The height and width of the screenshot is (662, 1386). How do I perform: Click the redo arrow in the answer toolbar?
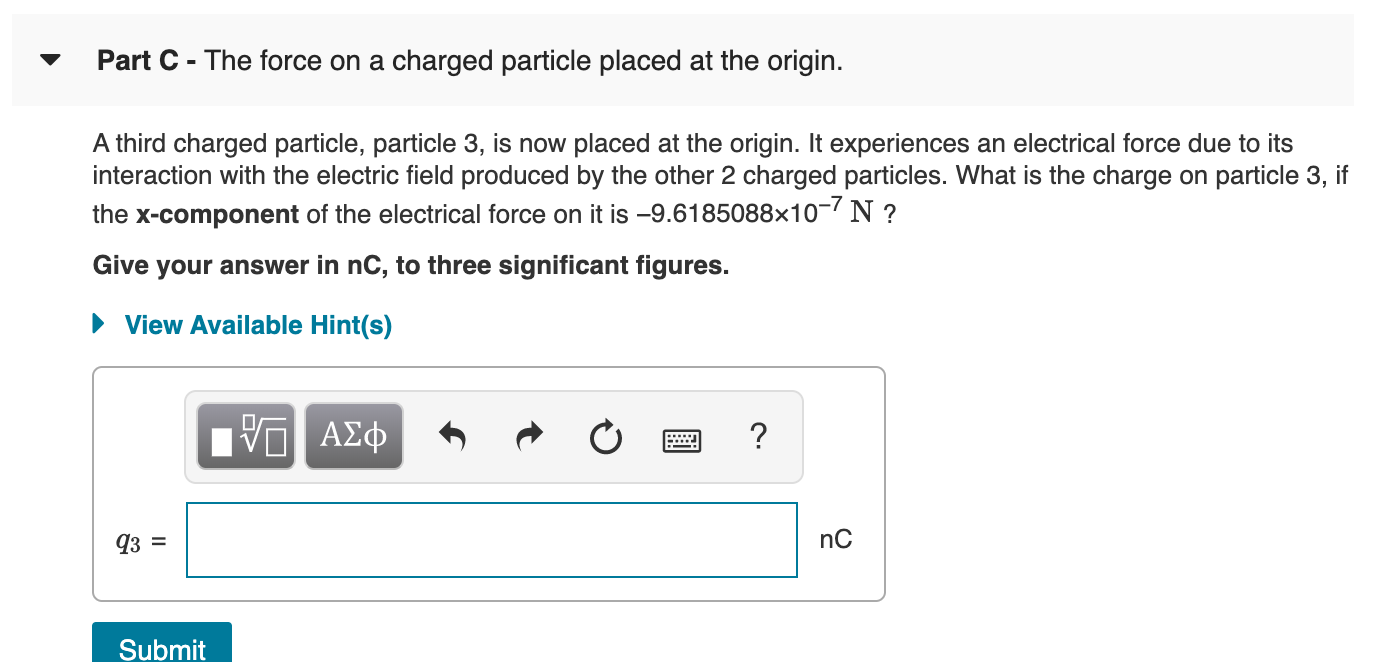(x=529, y=435)
